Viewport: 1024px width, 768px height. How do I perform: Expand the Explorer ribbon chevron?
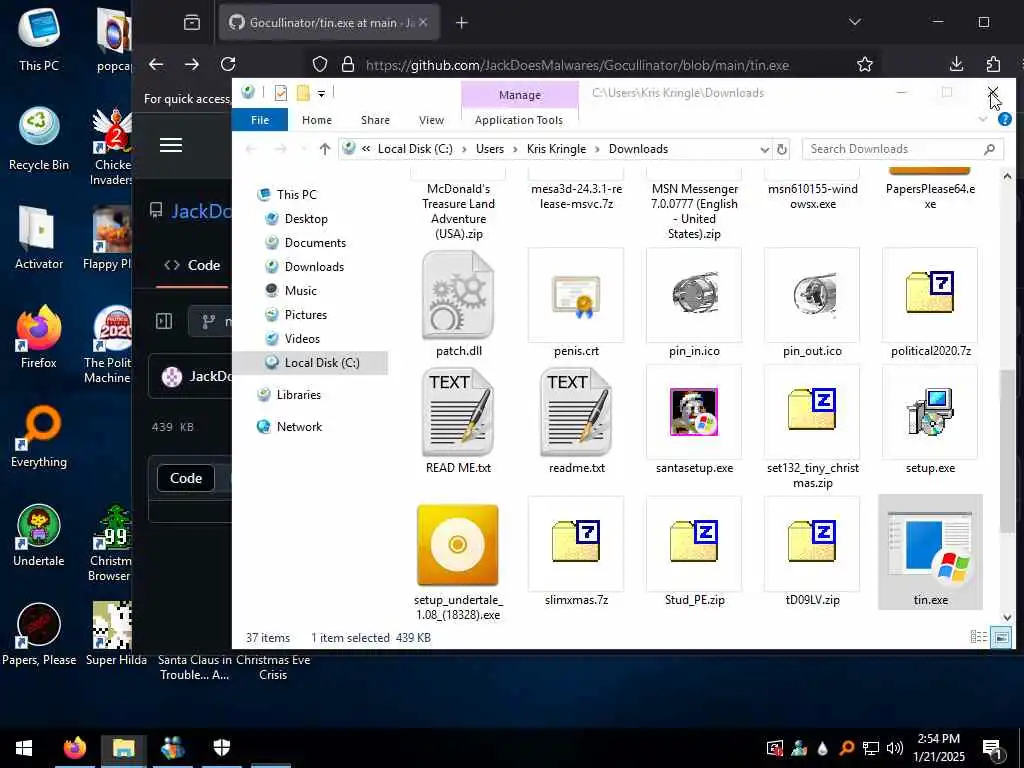click(983, 120)
